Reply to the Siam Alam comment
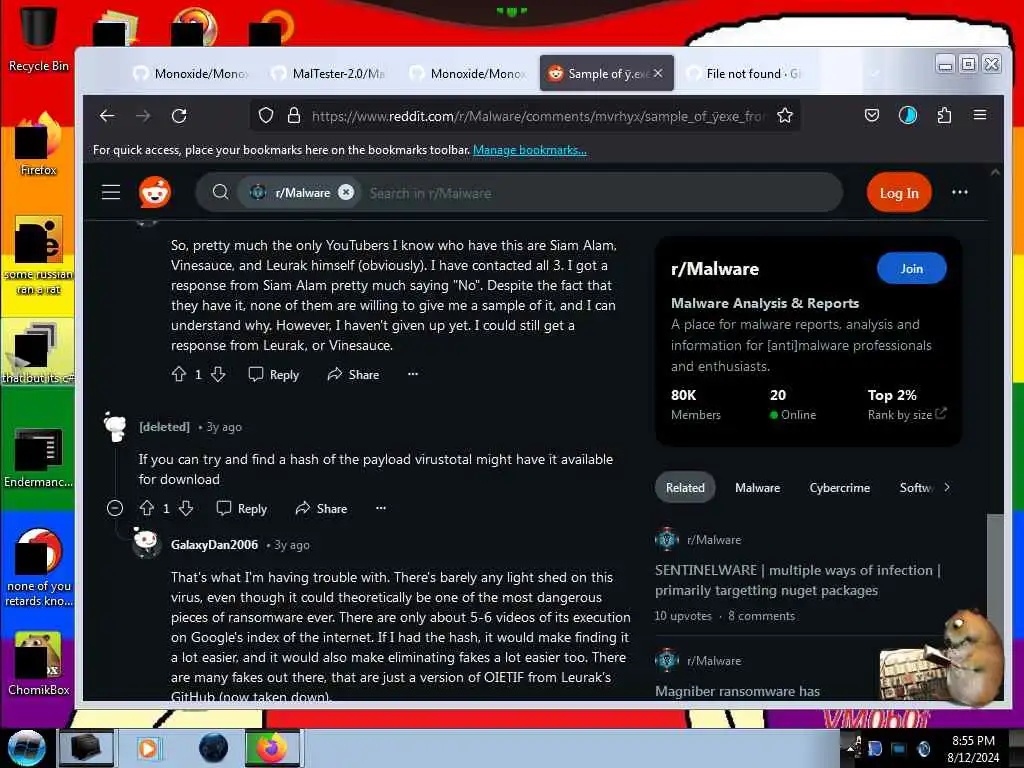The image size is (1024, 768). (x=274, y=374)
